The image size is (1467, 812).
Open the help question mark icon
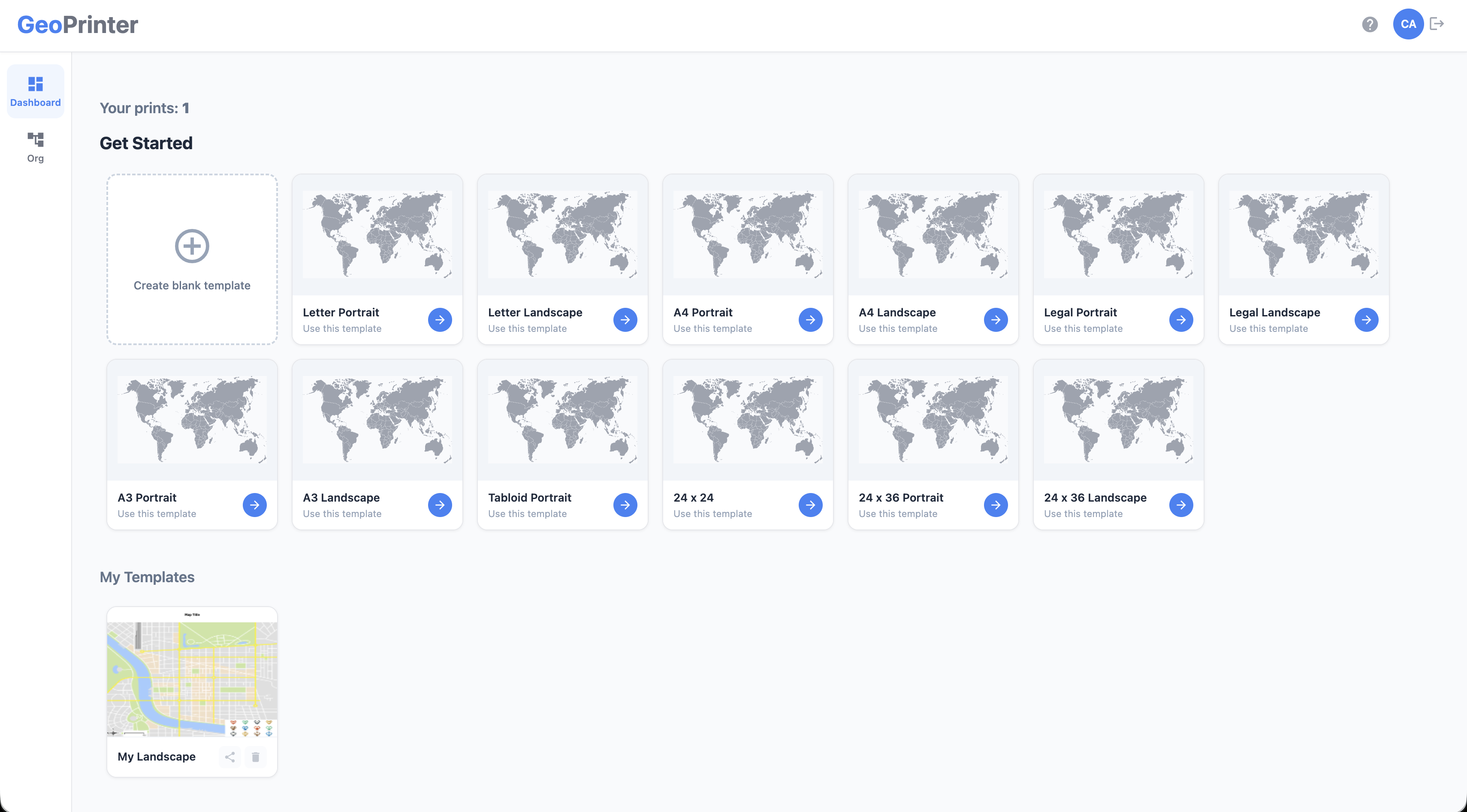tap(1370, 24)
